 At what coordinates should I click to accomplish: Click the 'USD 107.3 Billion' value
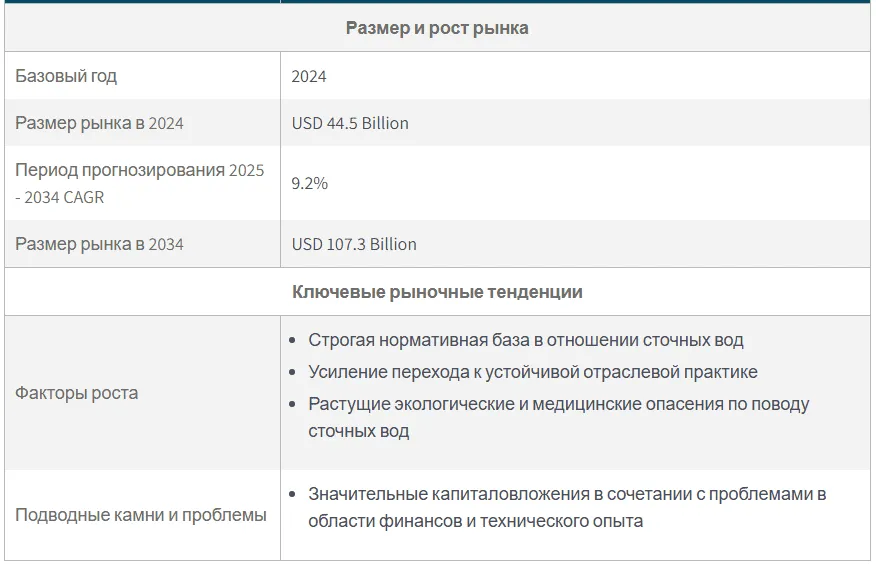click(x=354, y=245)
